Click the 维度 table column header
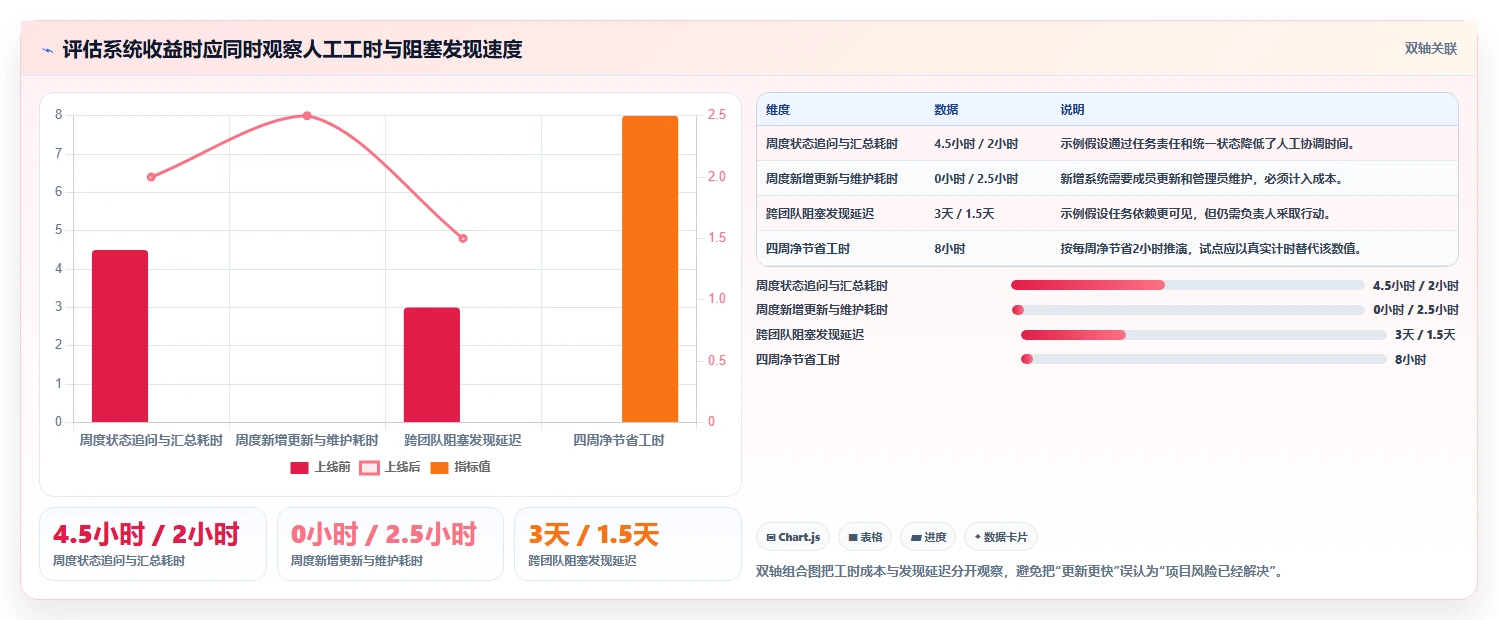The image size is (1498, 620). pos(778,110)
